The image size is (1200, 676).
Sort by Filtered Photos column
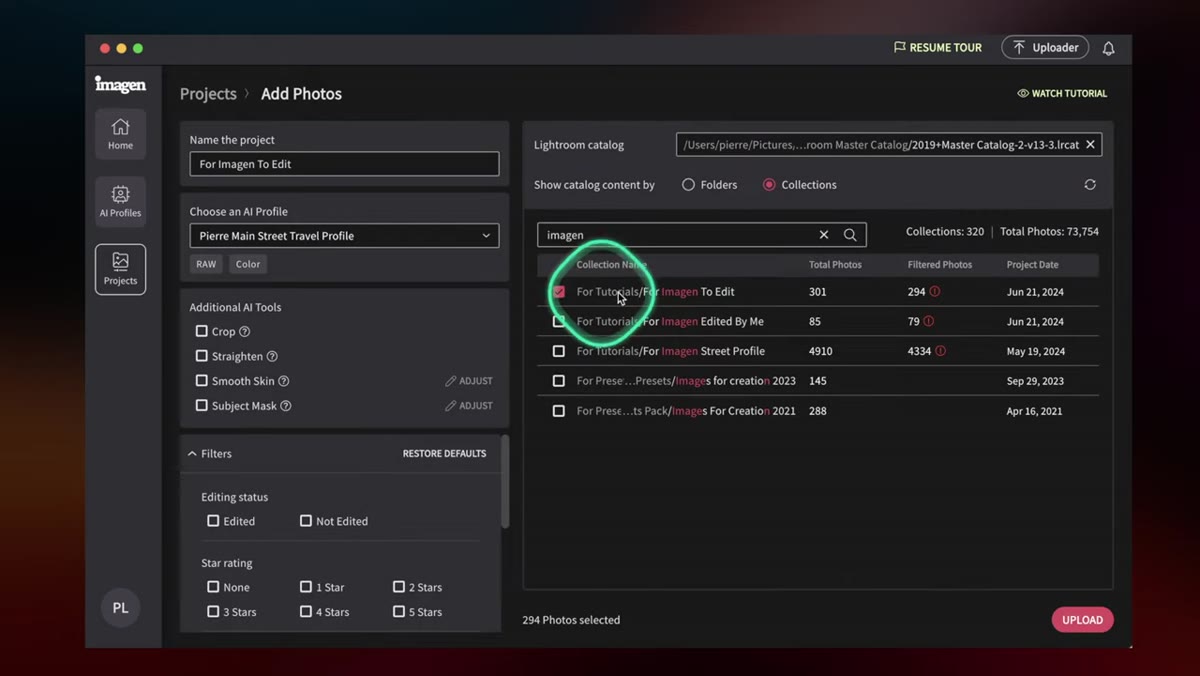(940, 265)
